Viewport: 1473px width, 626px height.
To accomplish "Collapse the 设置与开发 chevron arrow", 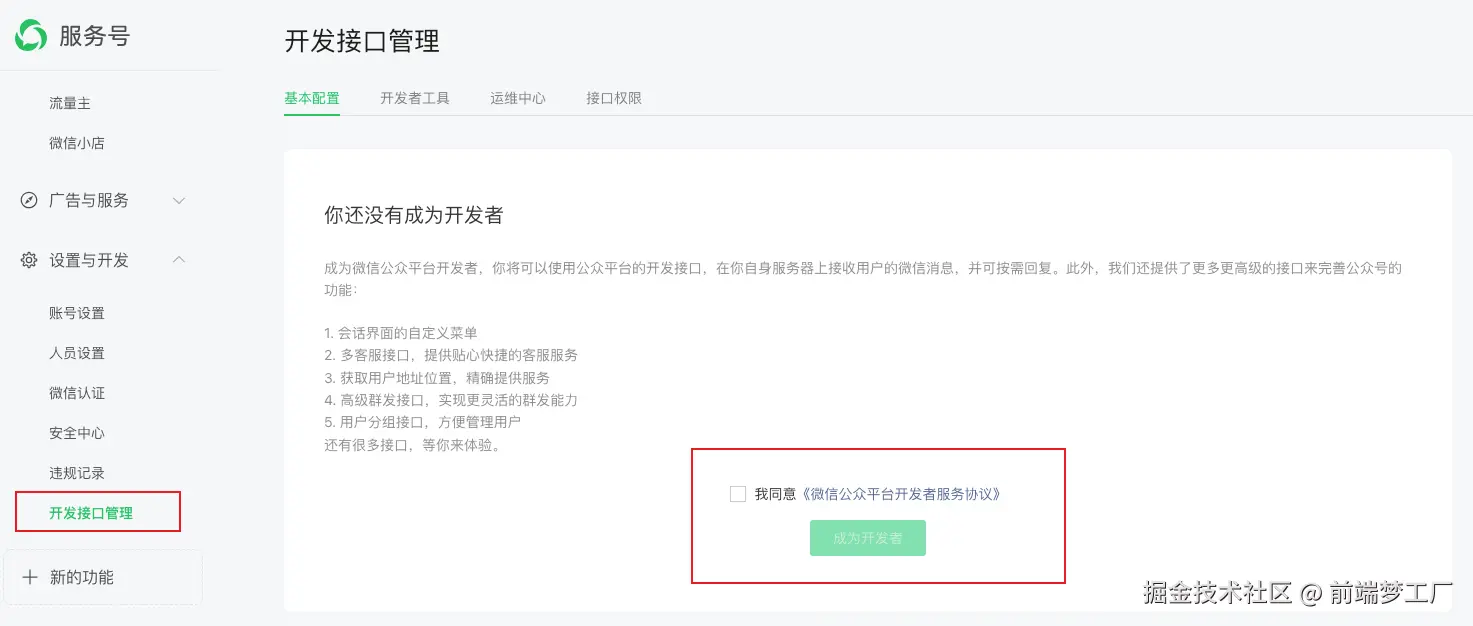I will coord(179,260).
